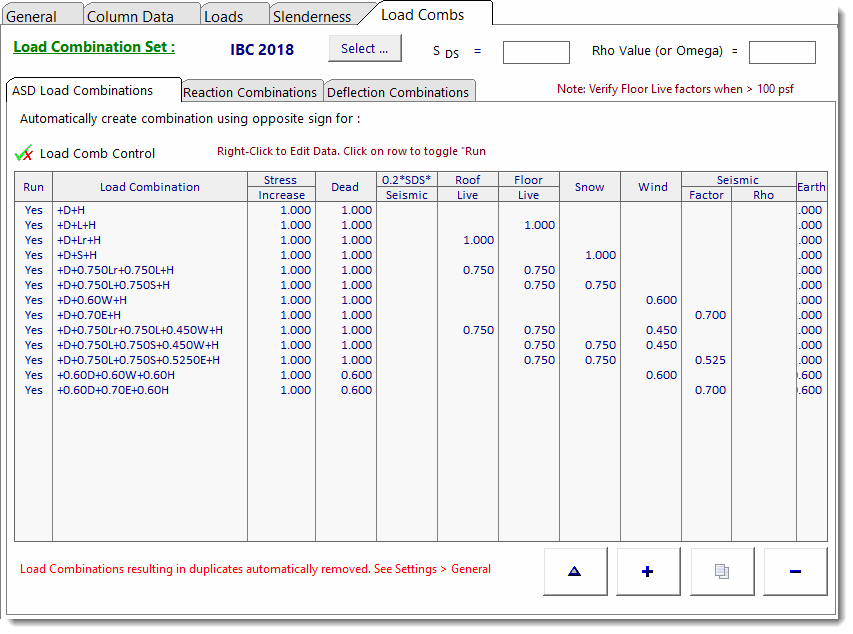Toggle Run for +0.60D+0.70E+0.60H row
This screenshot has height=634, width=853.
(x=34, y=390)
